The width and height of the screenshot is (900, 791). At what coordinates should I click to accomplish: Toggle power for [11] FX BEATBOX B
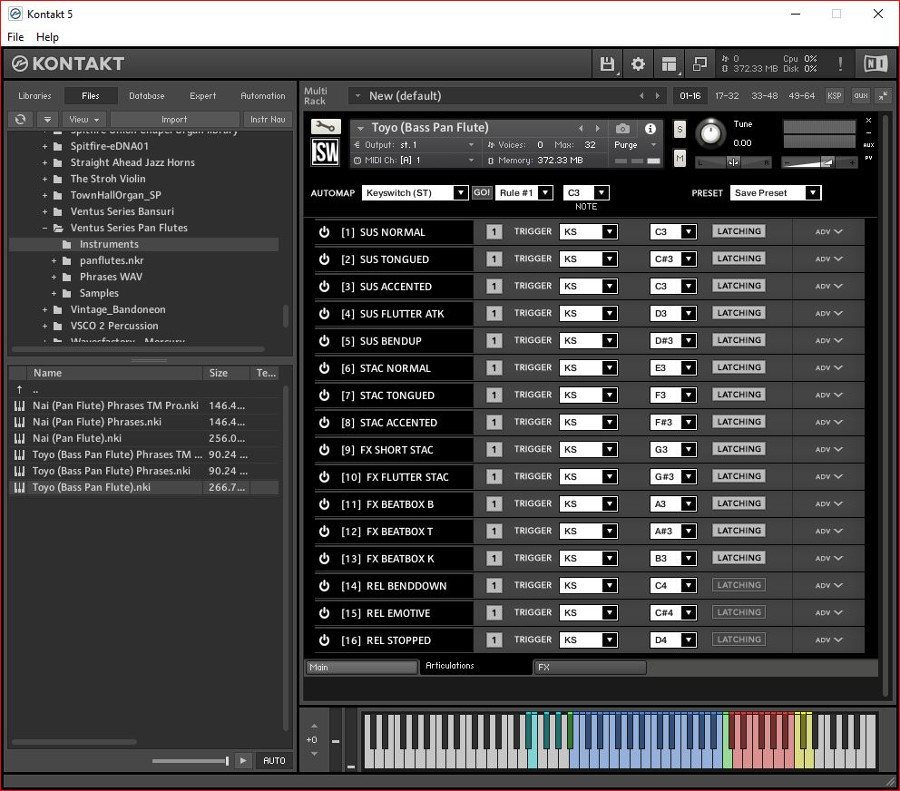tap(324, 504)
